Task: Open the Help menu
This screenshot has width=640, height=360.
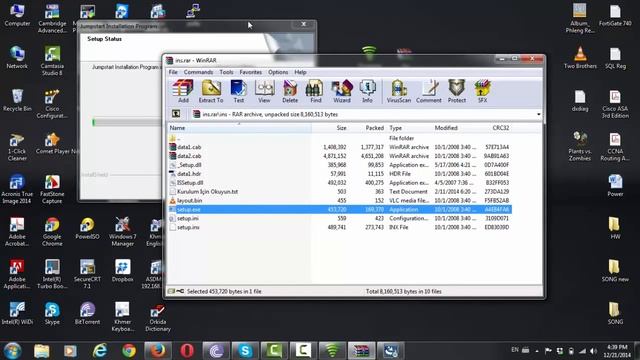Action: coord(300,72)
